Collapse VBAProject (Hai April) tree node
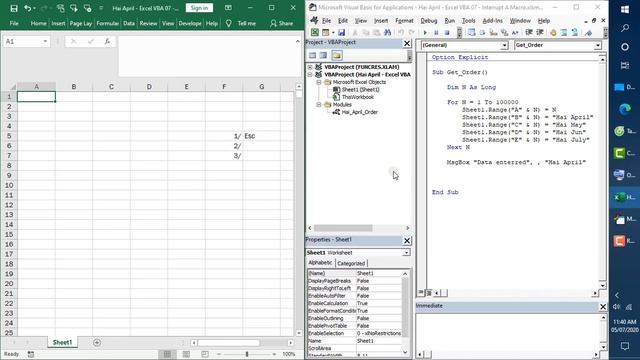 click(310, 74)
